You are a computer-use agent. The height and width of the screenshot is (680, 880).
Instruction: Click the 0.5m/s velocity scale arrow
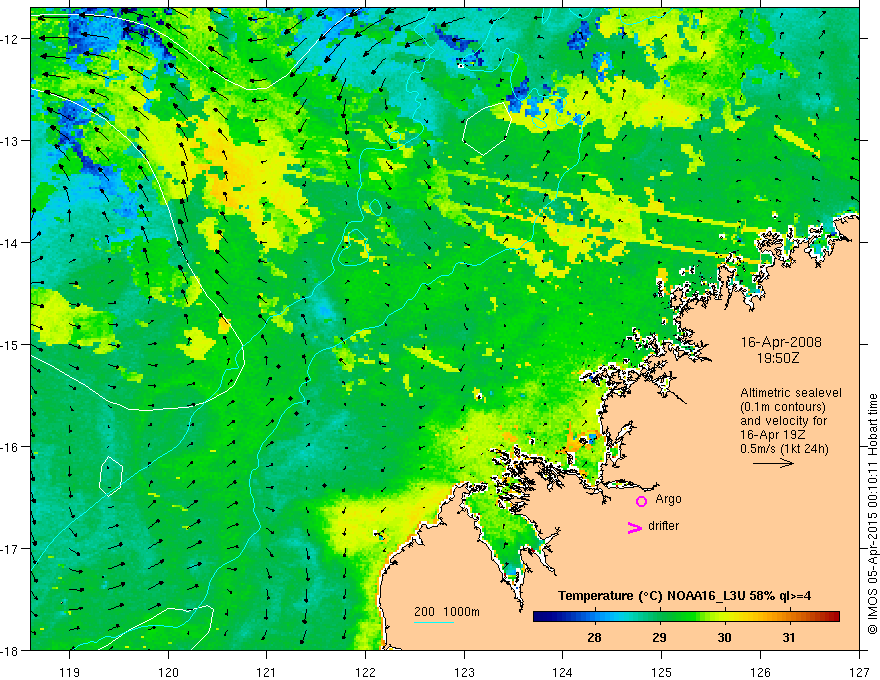coord(773,463)
